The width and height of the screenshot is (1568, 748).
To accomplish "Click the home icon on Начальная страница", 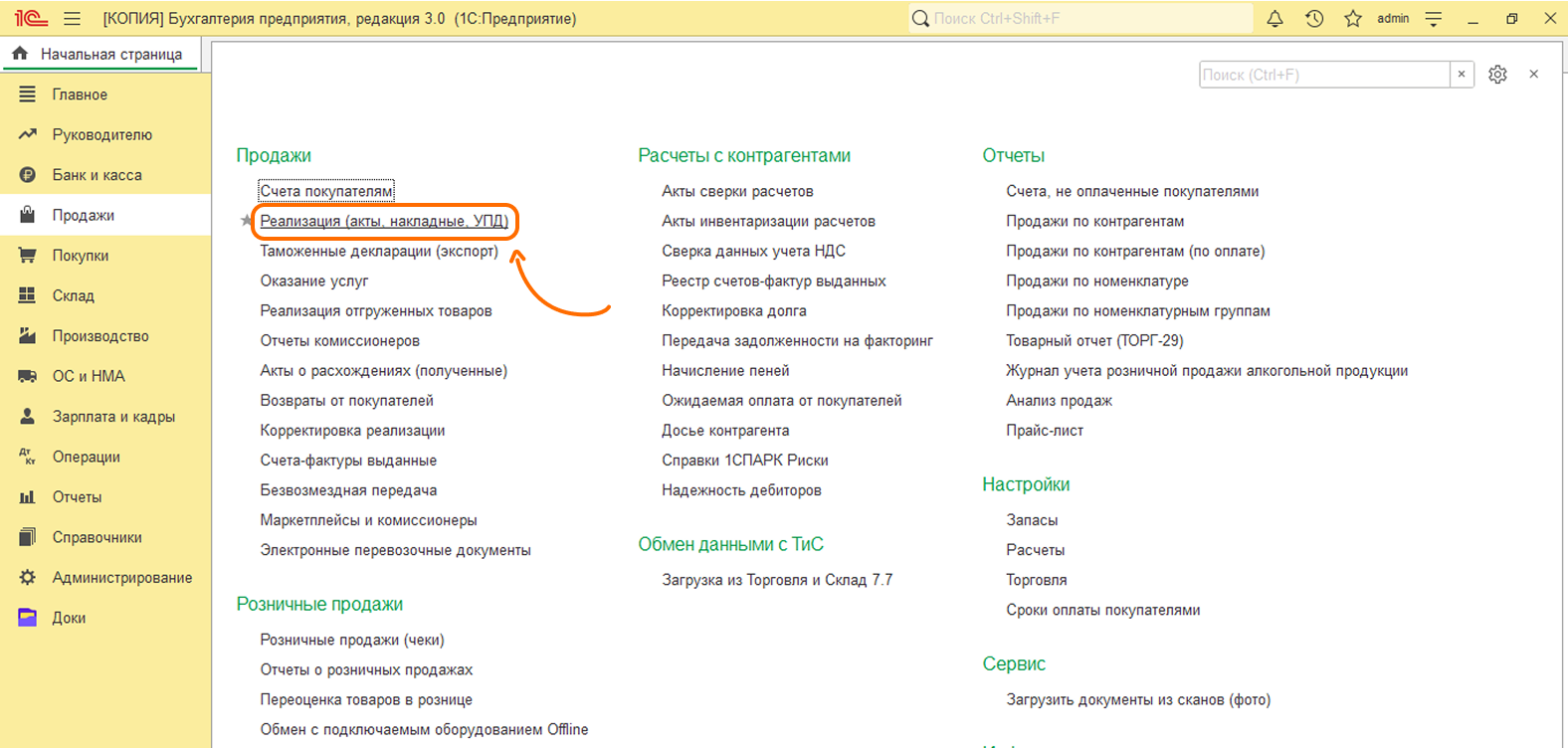I will click(19, 54).
